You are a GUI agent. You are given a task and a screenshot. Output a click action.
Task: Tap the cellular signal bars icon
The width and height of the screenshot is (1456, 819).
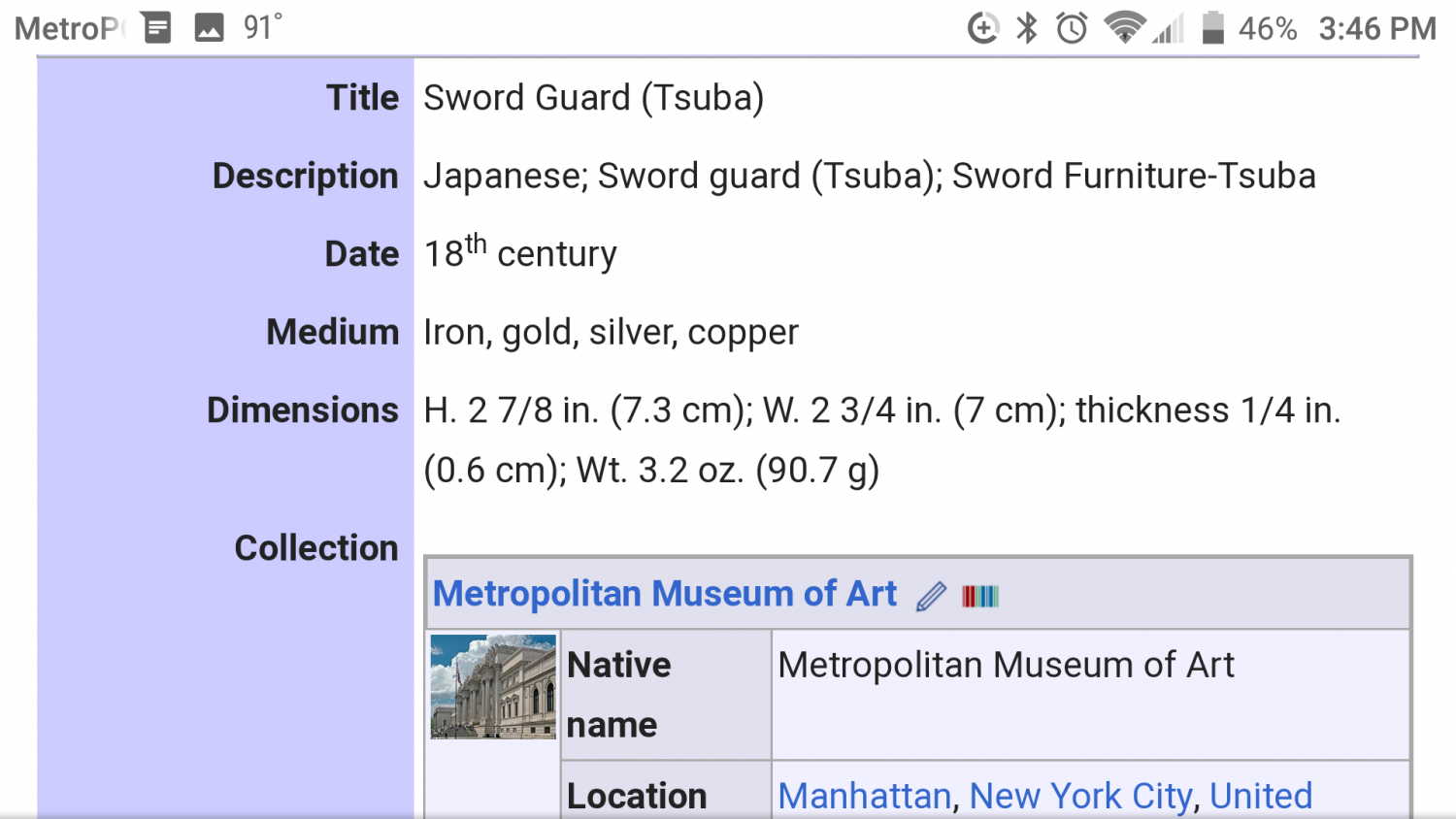(x=1169, y=28)
